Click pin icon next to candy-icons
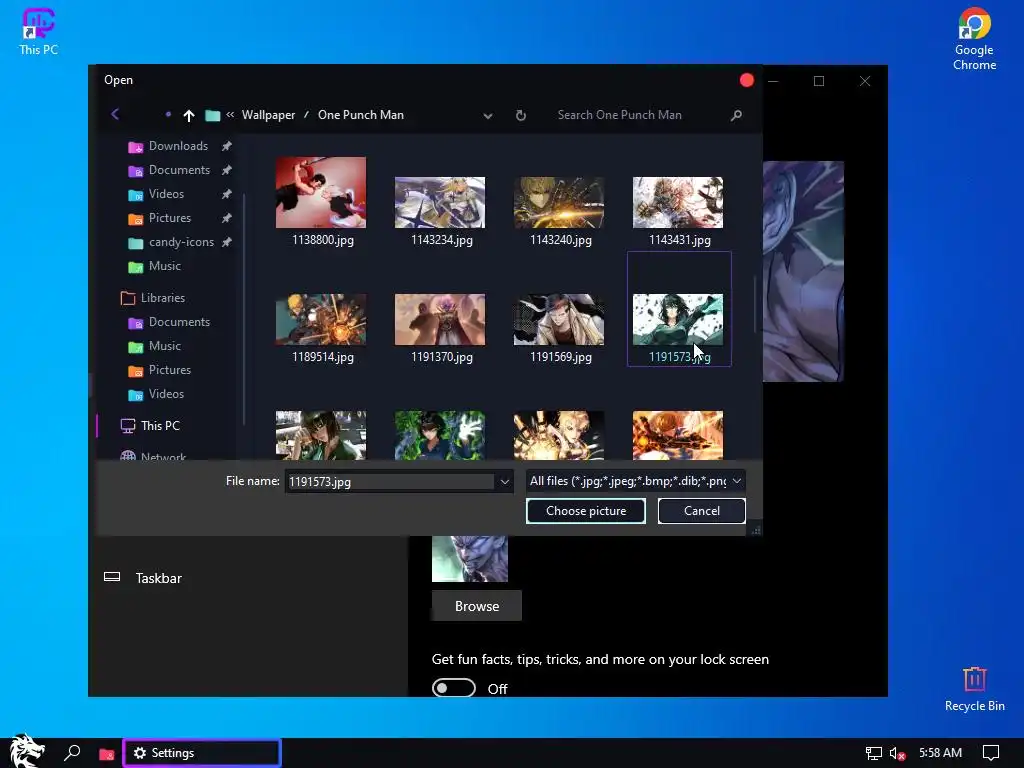Image resolution: width=1024 pixels, height=768 pixels. 227,242
